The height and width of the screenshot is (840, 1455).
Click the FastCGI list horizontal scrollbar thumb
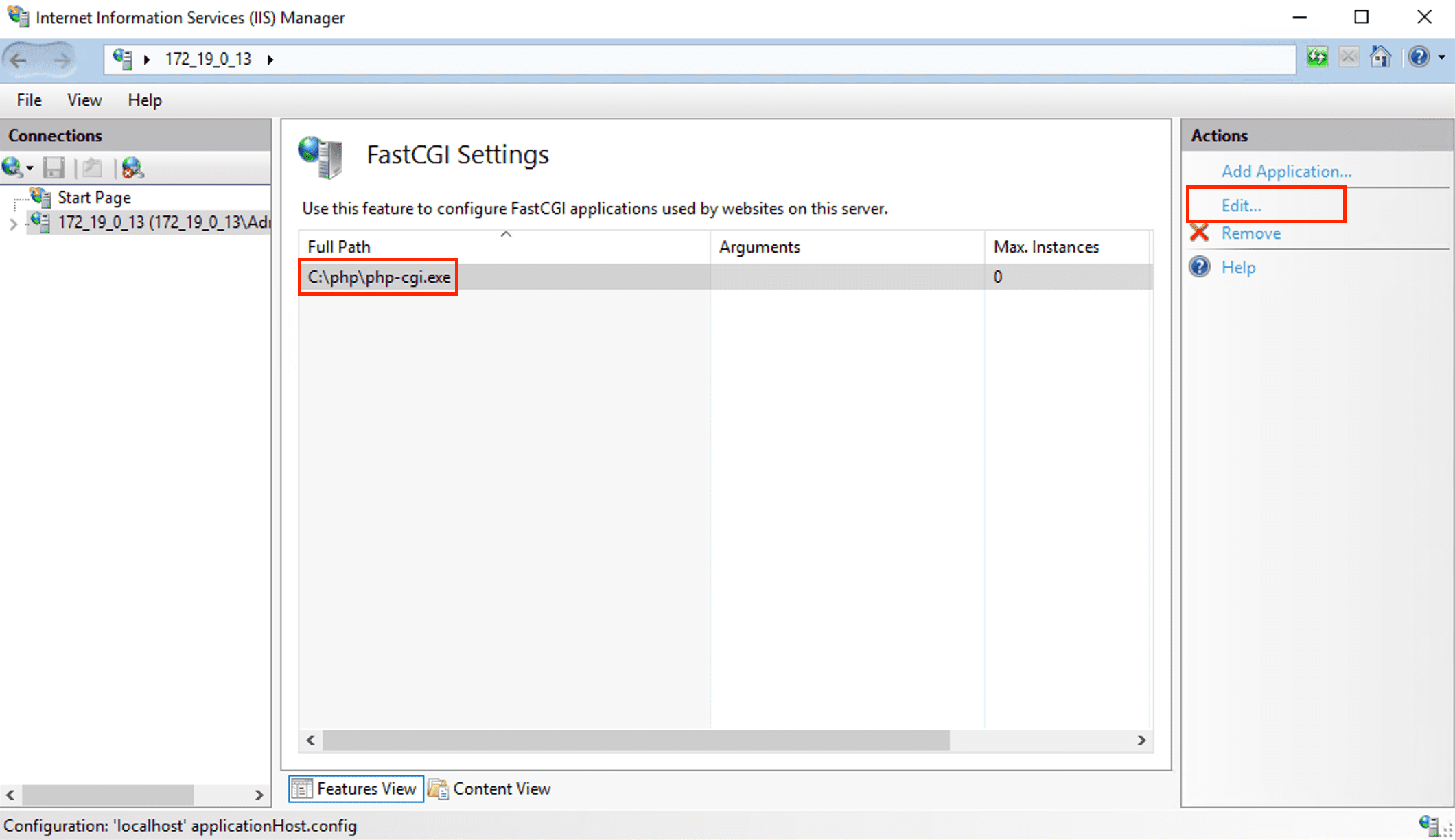[x=636, y=740]
